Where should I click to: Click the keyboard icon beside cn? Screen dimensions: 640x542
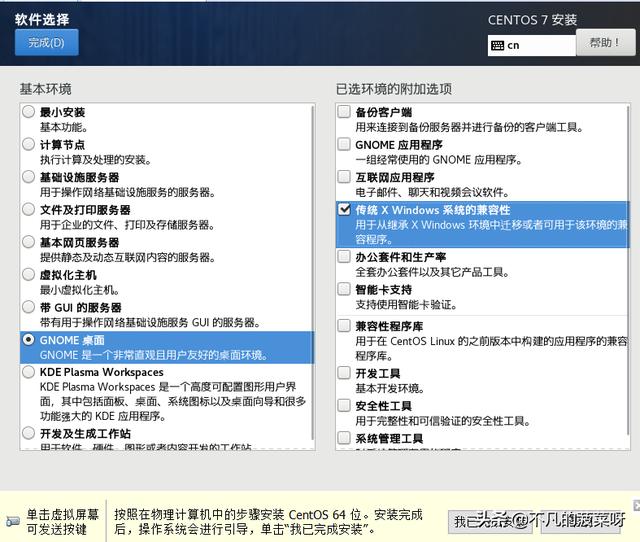tap(498, 45)
